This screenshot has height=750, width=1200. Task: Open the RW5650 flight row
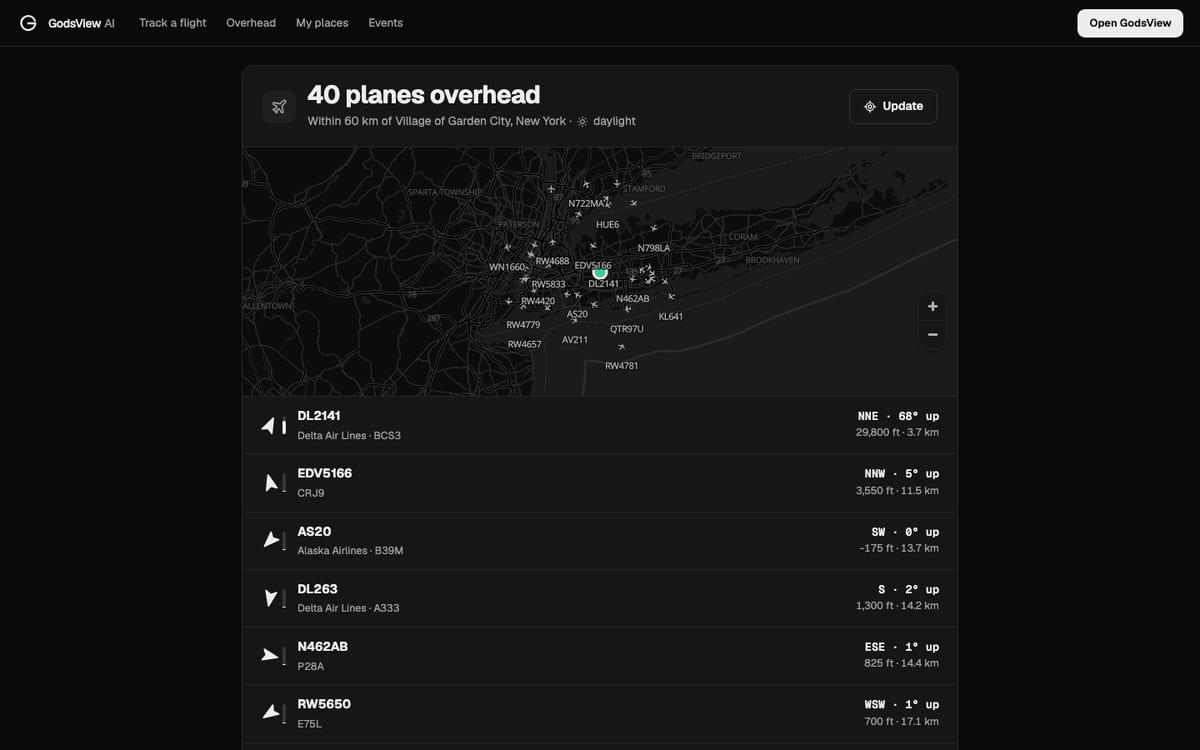coord(600,713)
